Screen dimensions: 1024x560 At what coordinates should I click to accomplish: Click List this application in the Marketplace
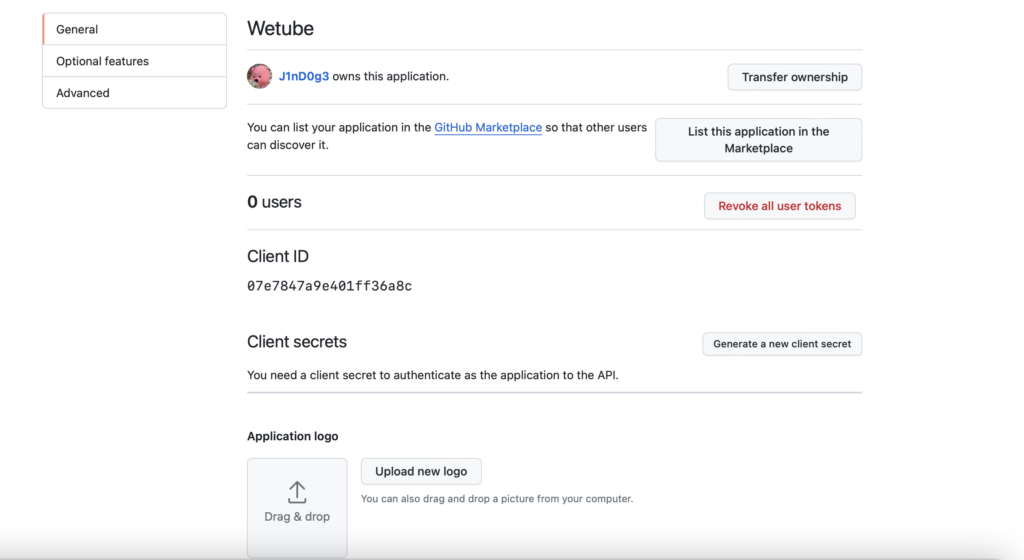coord(758,140)
